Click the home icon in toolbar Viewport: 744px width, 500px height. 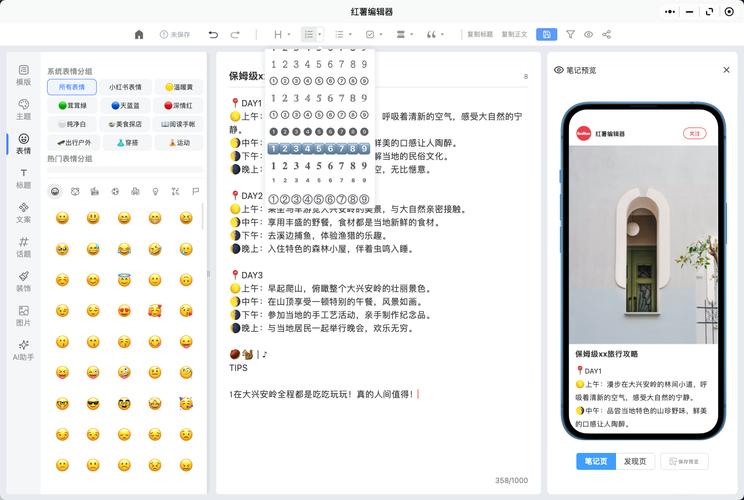click(139, 34)
